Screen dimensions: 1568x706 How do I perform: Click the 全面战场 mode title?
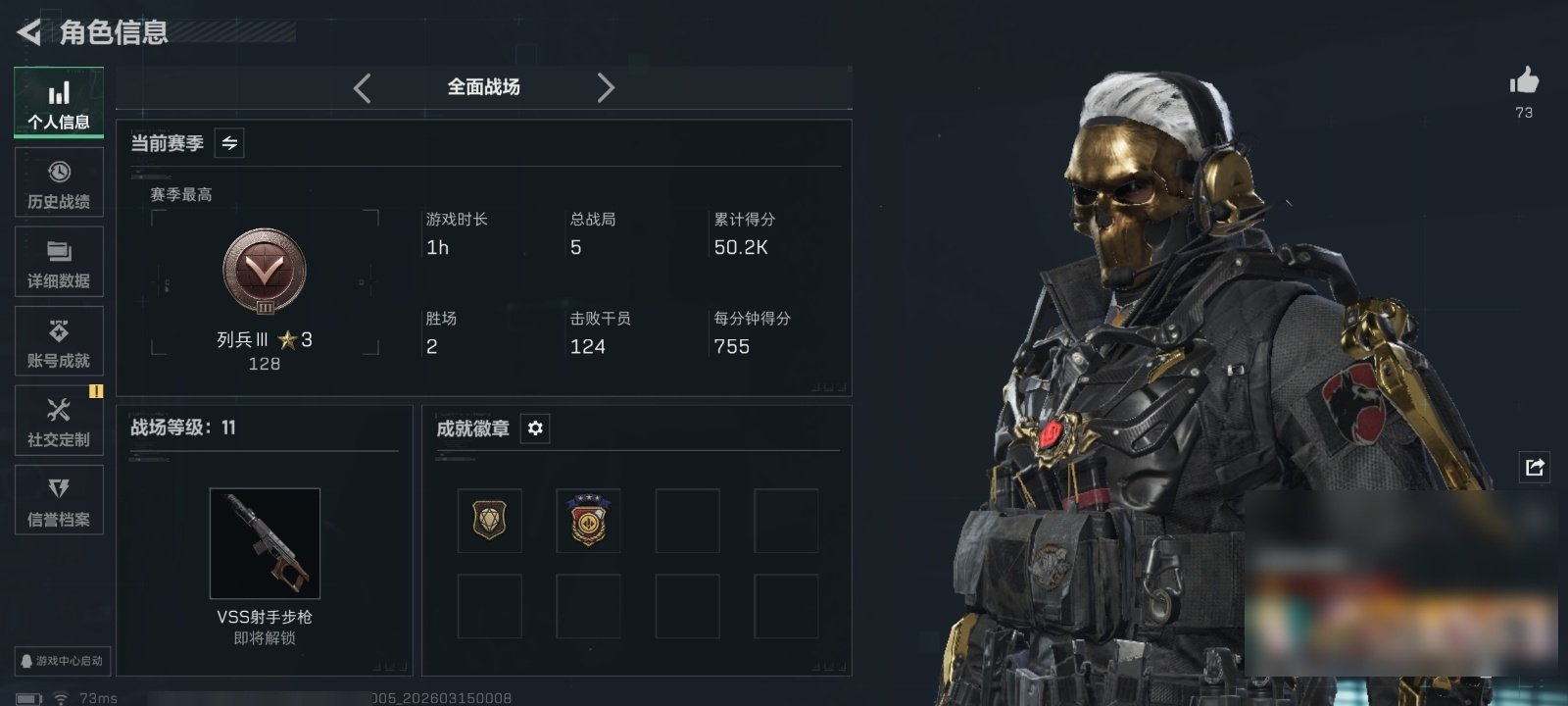click(484, 87)
